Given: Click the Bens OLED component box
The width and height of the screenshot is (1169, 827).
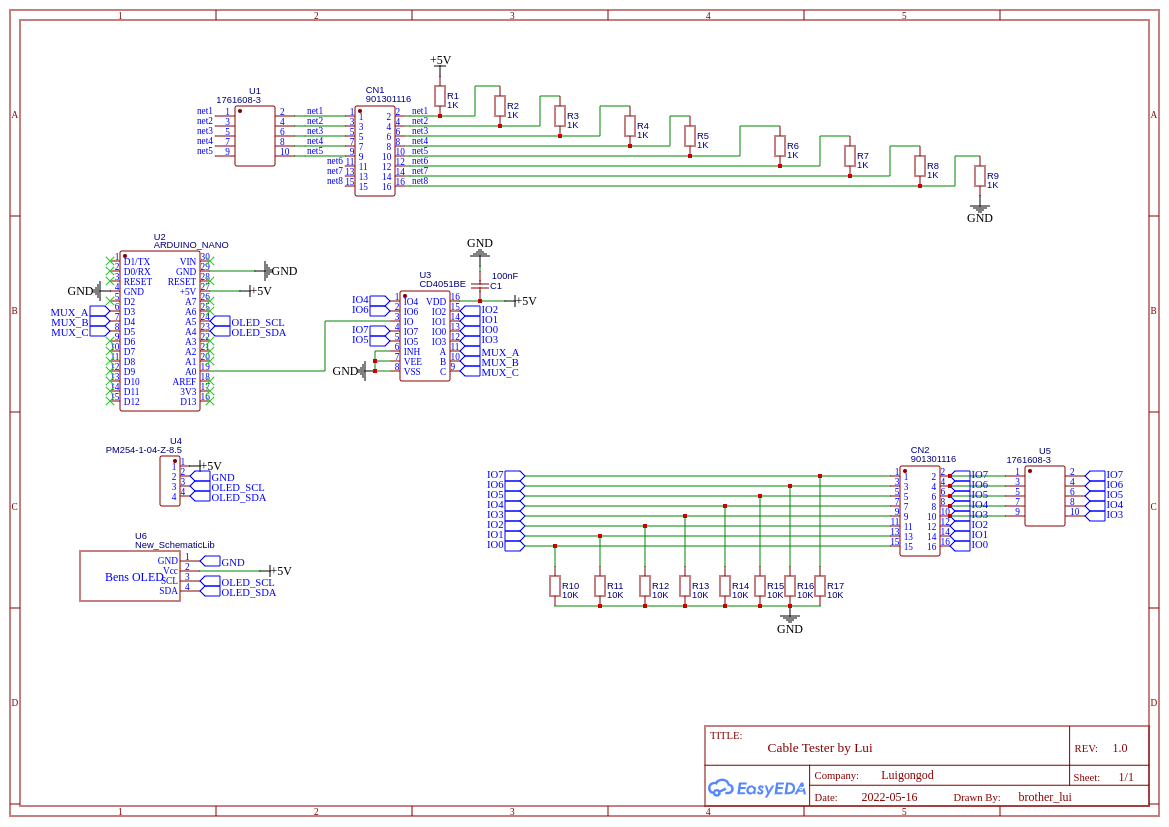Looking at the screenshot, I should [x=130, y=576].
